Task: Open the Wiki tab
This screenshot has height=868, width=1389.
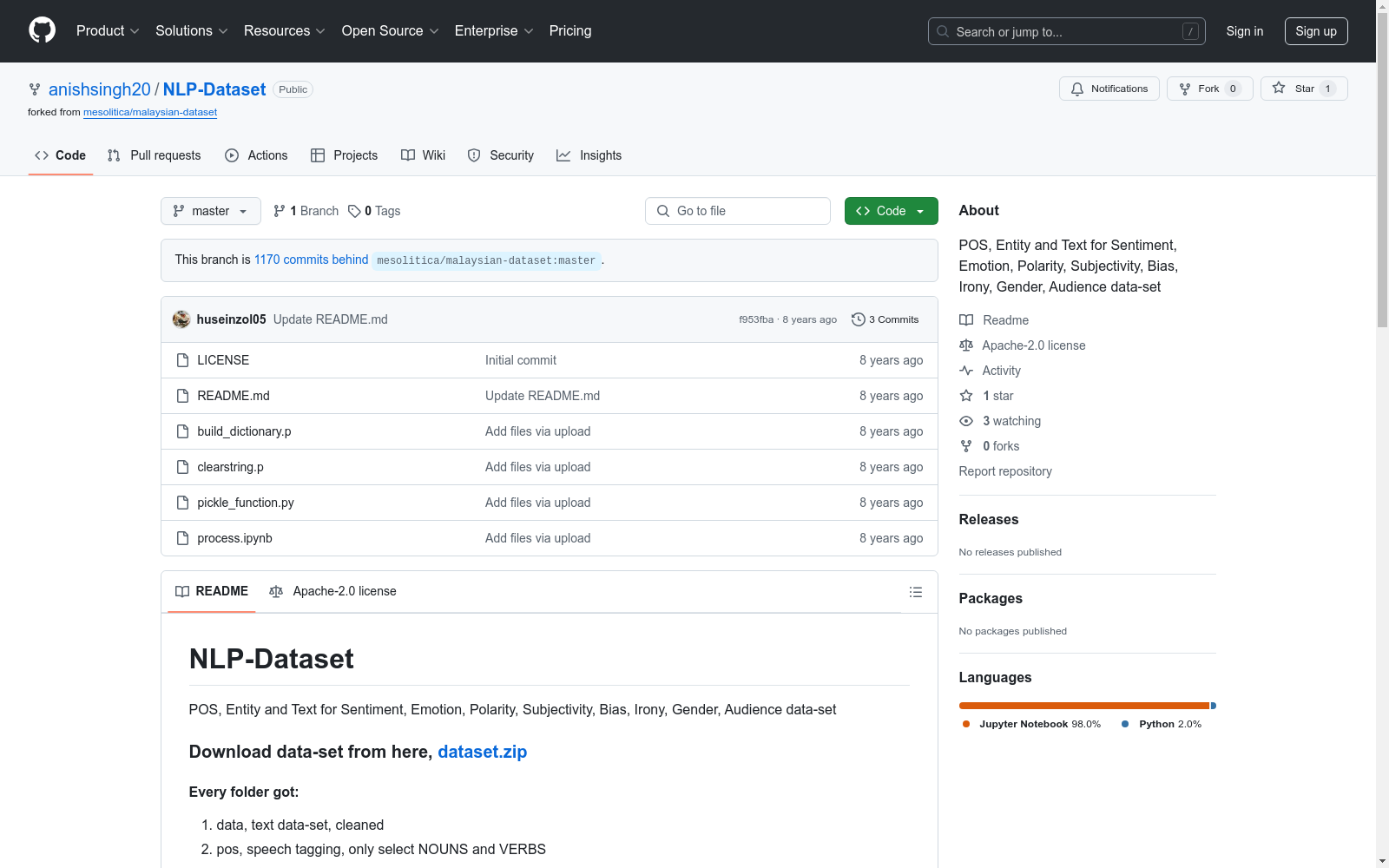Action: pos(423,155)
